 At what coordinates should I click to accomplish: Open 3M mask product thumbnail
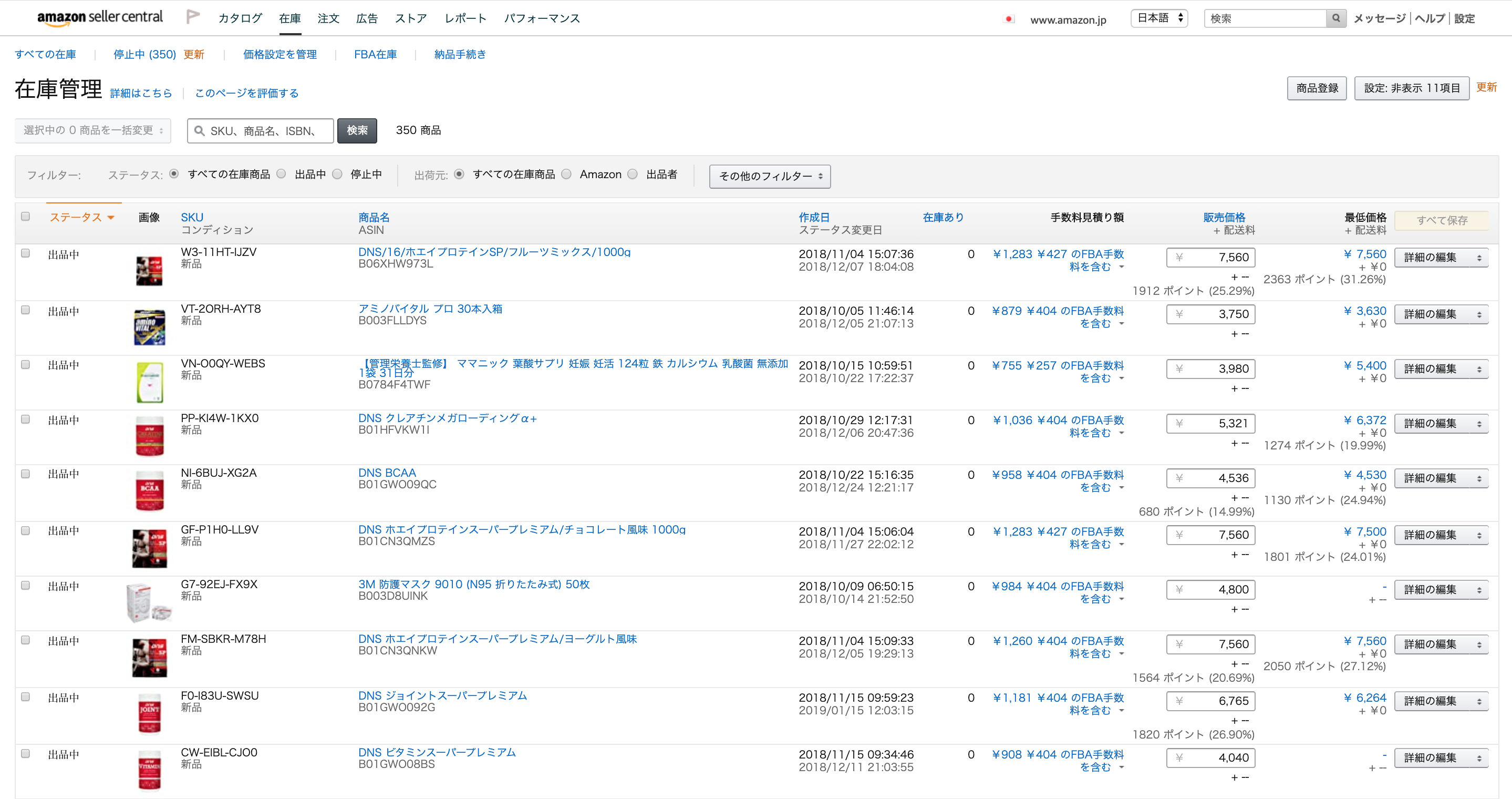pos(149,602)
